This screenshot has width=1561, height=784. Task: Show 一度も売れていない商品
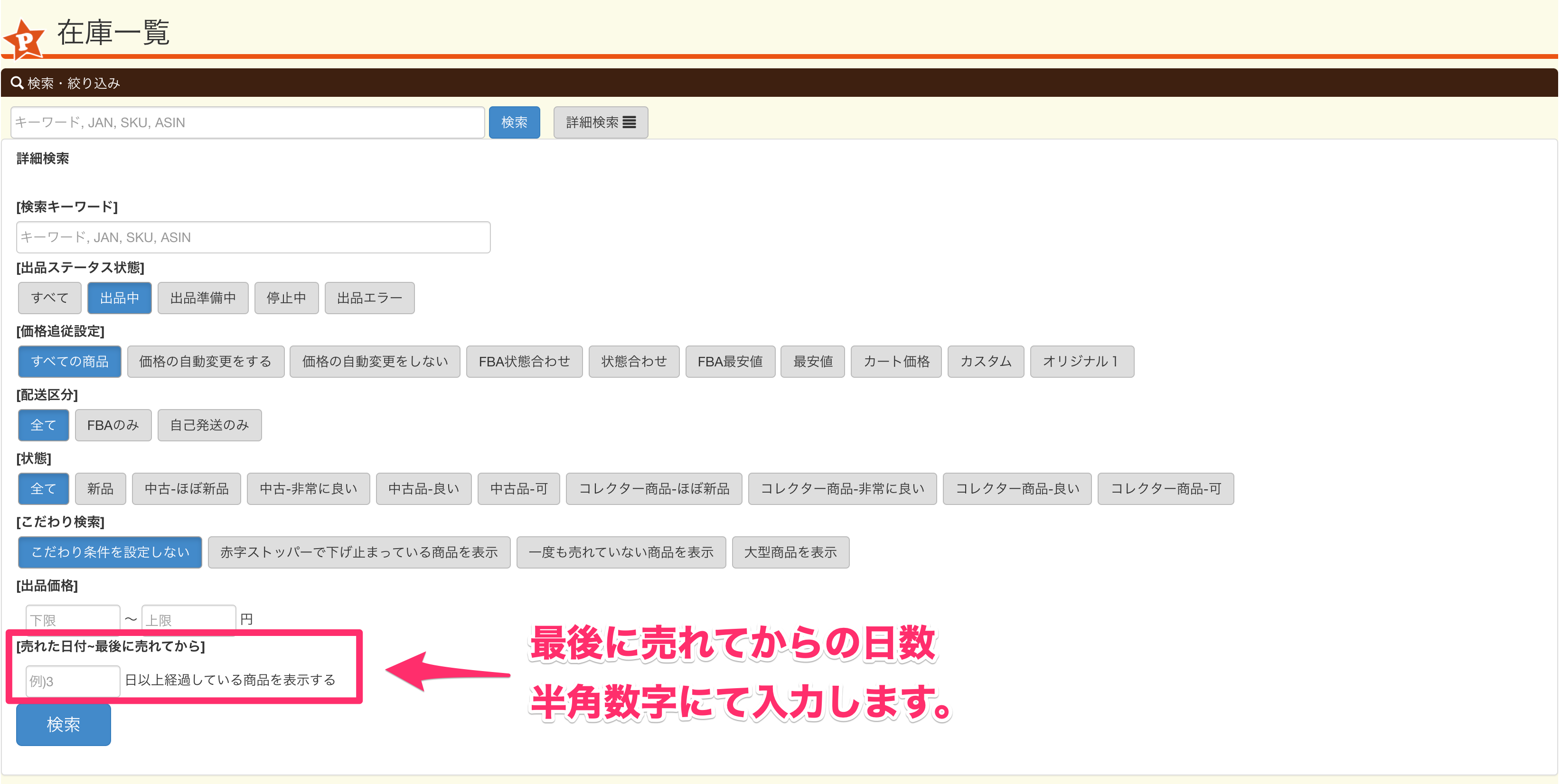click(621, 552)
